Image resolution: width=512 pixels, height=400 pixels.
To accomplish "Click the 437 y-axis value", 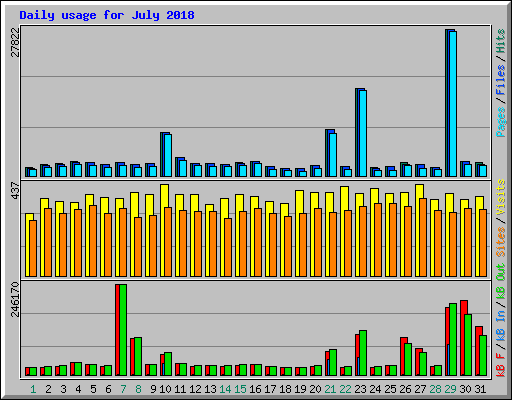I will (x=15, y=191).
